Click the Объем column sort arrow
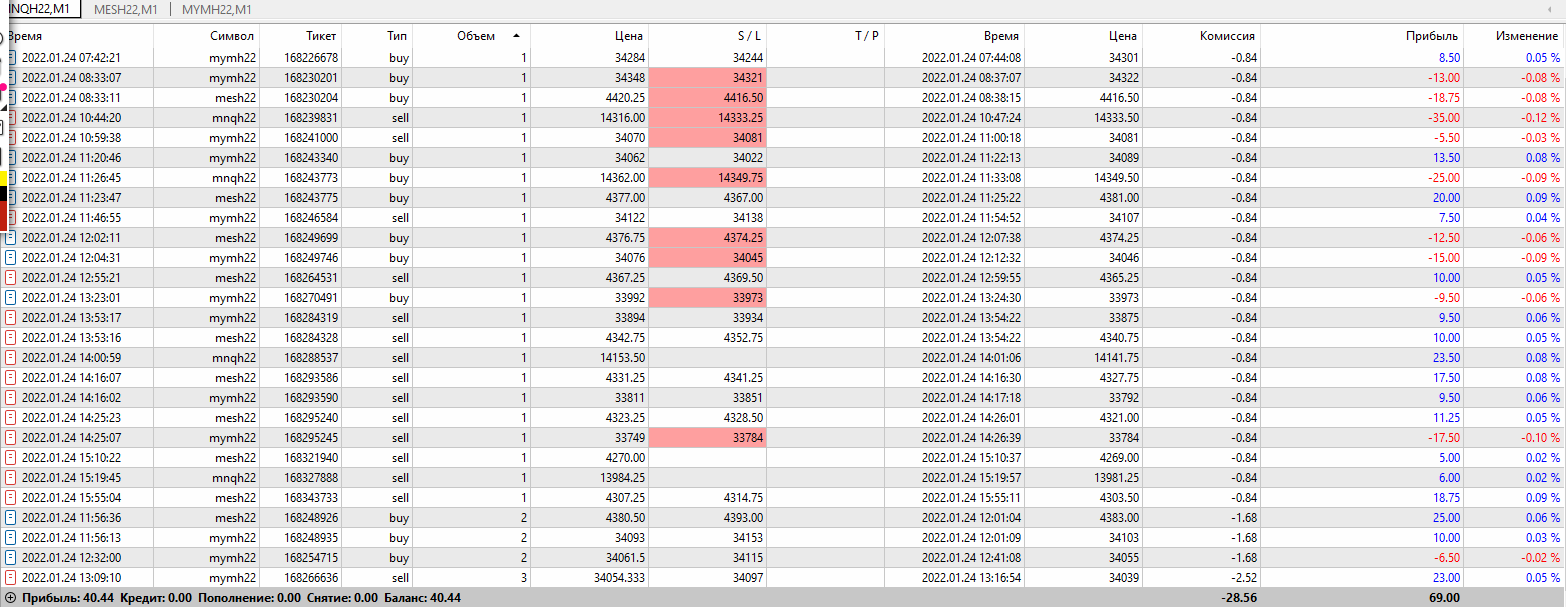The width and height of the screenshot is (1566, 607). point(516,35)
